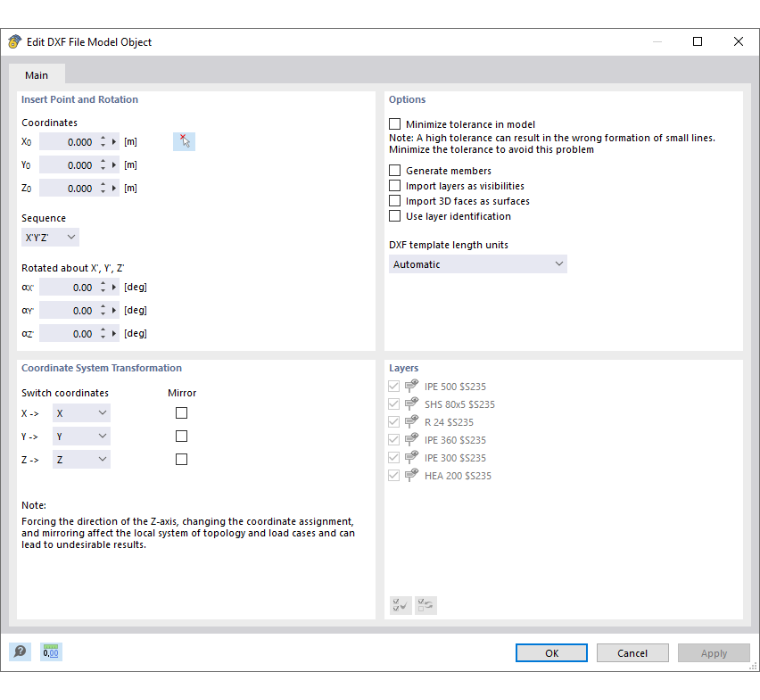This screenshot has width=760, height=700.
Task: Click the invert layer selection icon
Action: pos(426,605)
